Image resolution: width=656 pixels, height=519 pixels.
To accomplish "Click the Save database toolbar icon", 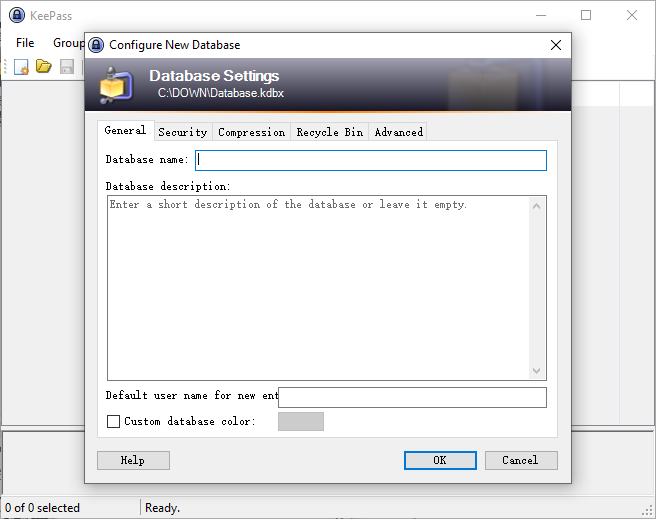I will [67, 66].
